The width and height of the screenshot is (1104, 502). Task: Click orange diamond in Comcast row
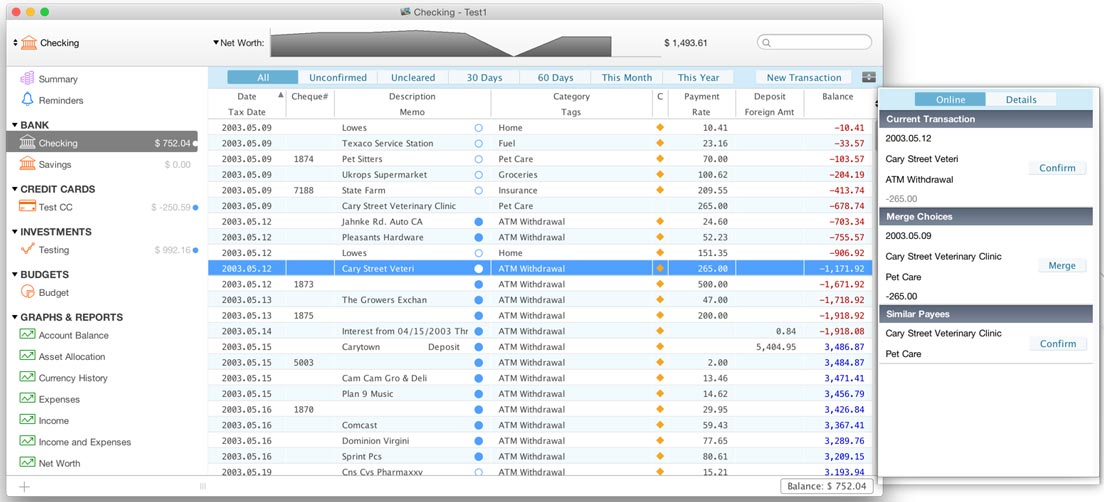pyautogui.click(x=660, y=425)
